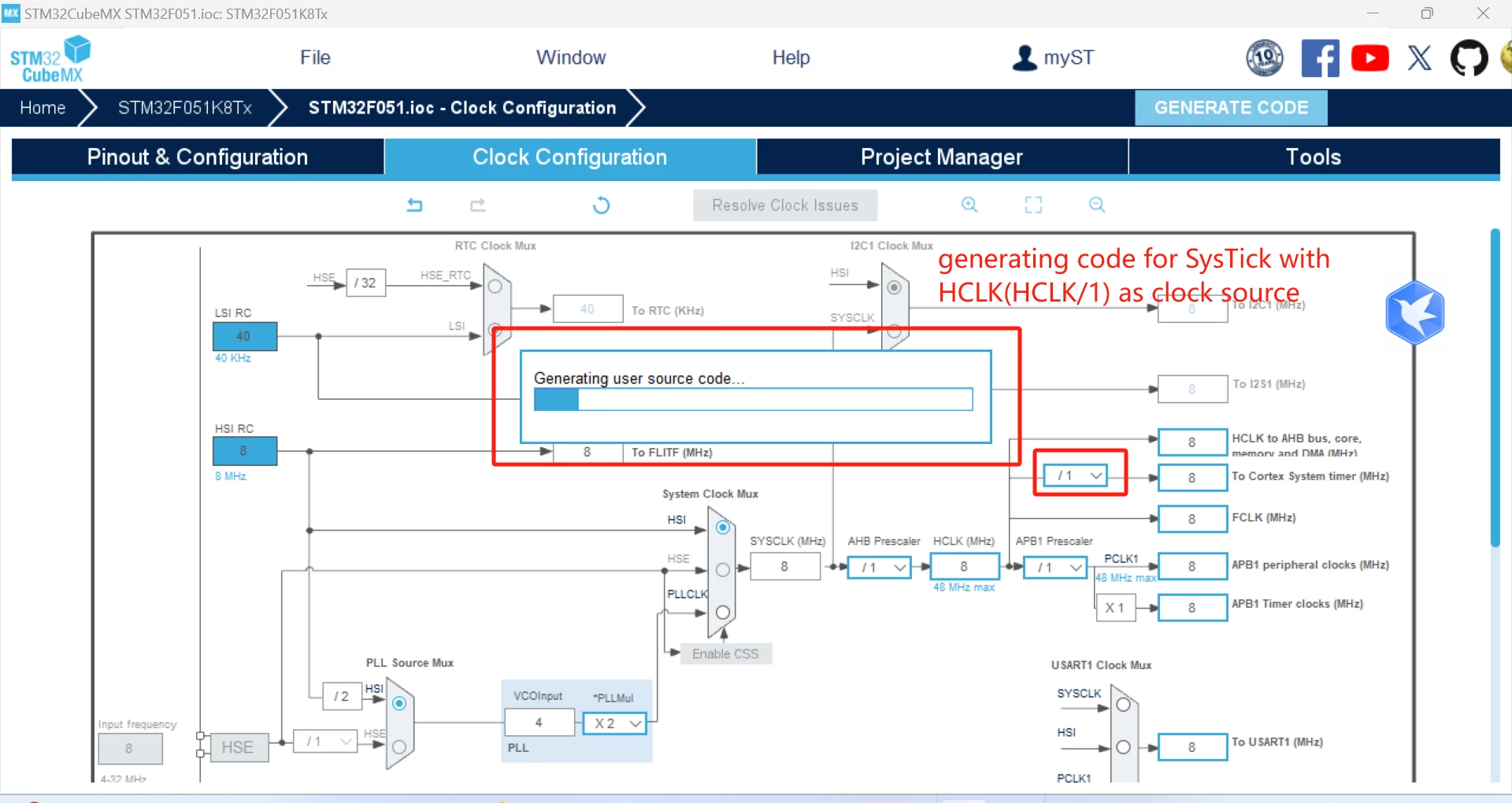
Task: Click the blue bird assistant icon
Action: click(x=1415, y=313)
